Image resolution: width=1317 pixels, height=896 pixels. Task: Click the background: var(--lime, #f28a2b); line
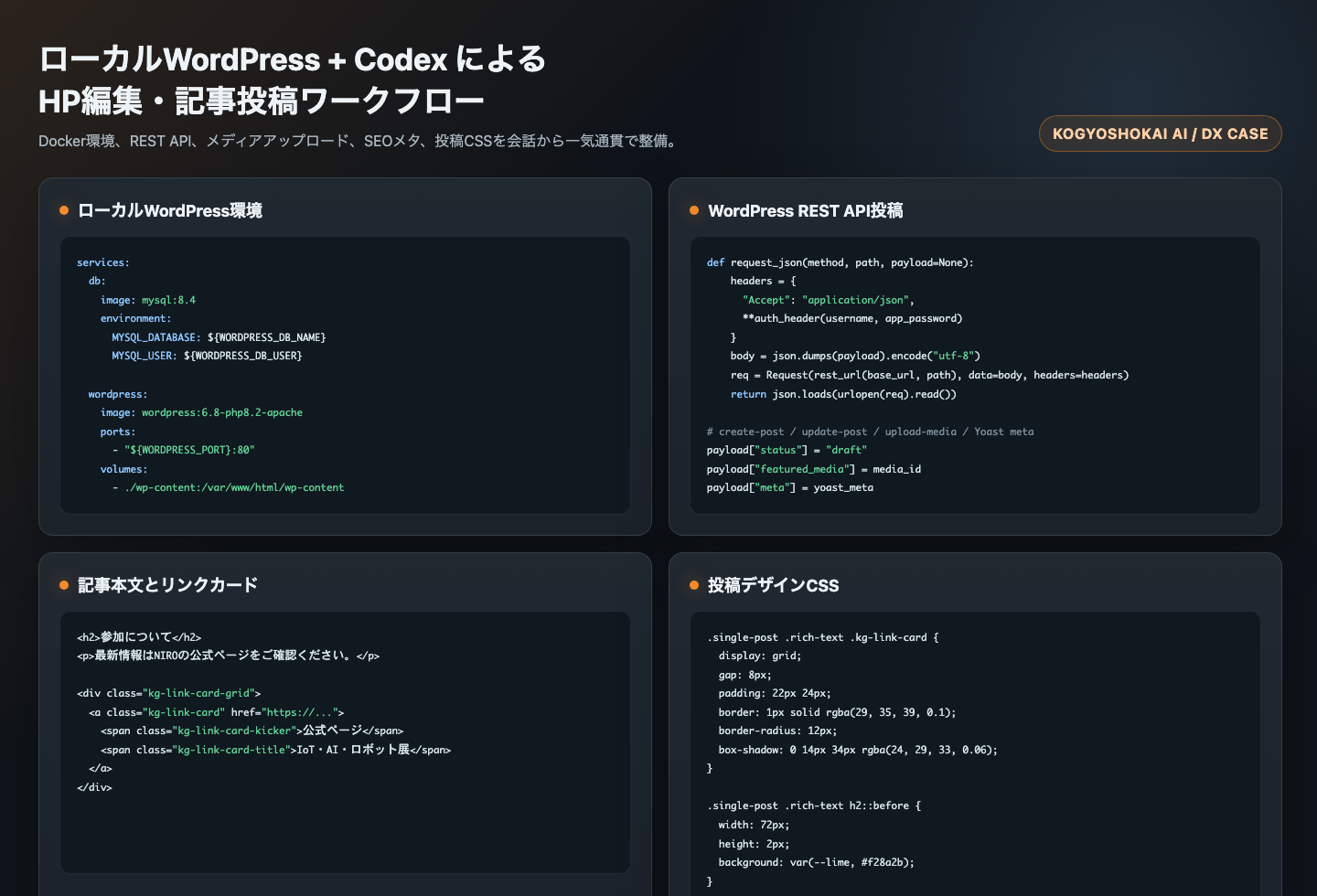pos(817,862)
